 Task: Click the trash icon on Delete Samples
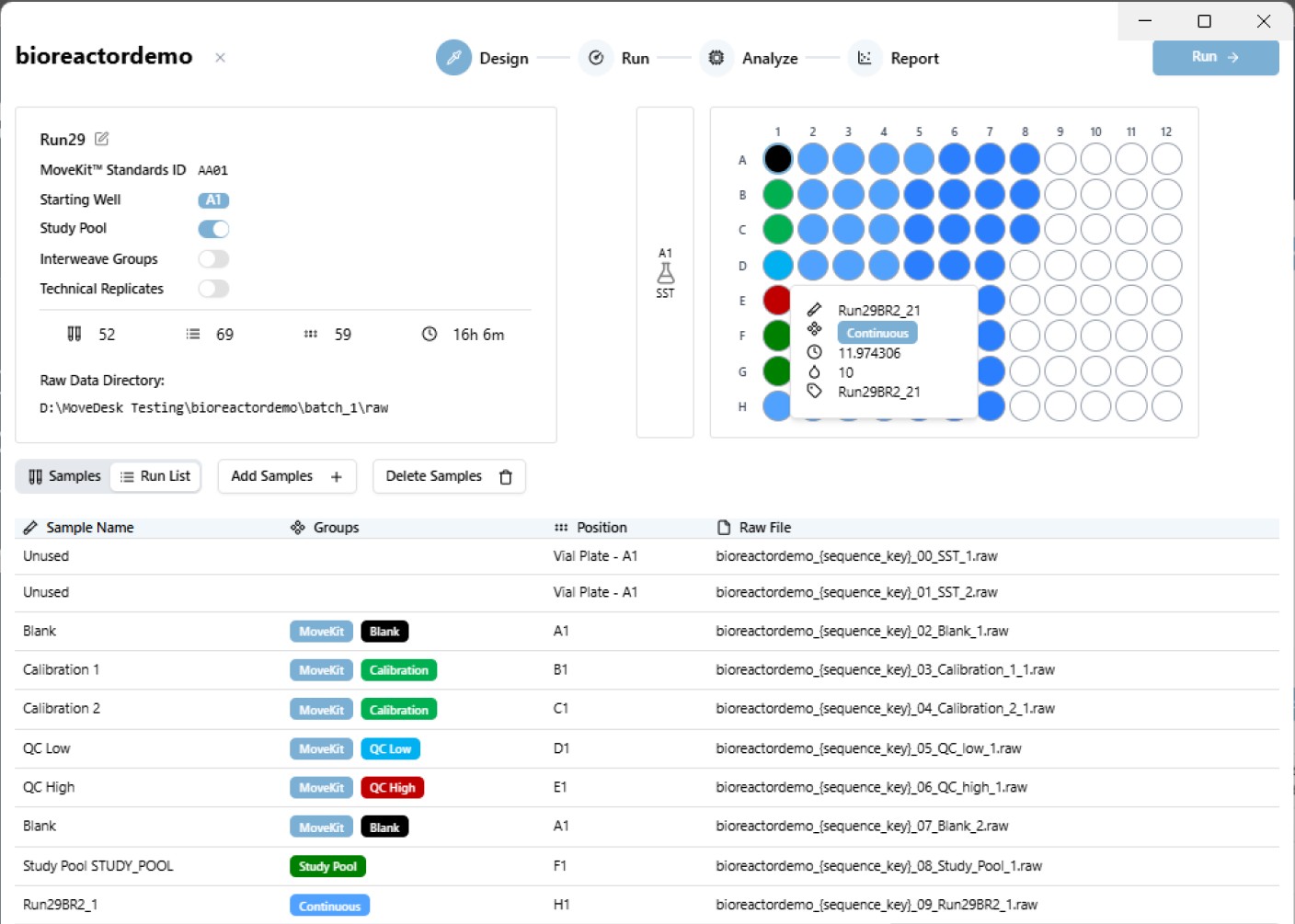point(506,476)
